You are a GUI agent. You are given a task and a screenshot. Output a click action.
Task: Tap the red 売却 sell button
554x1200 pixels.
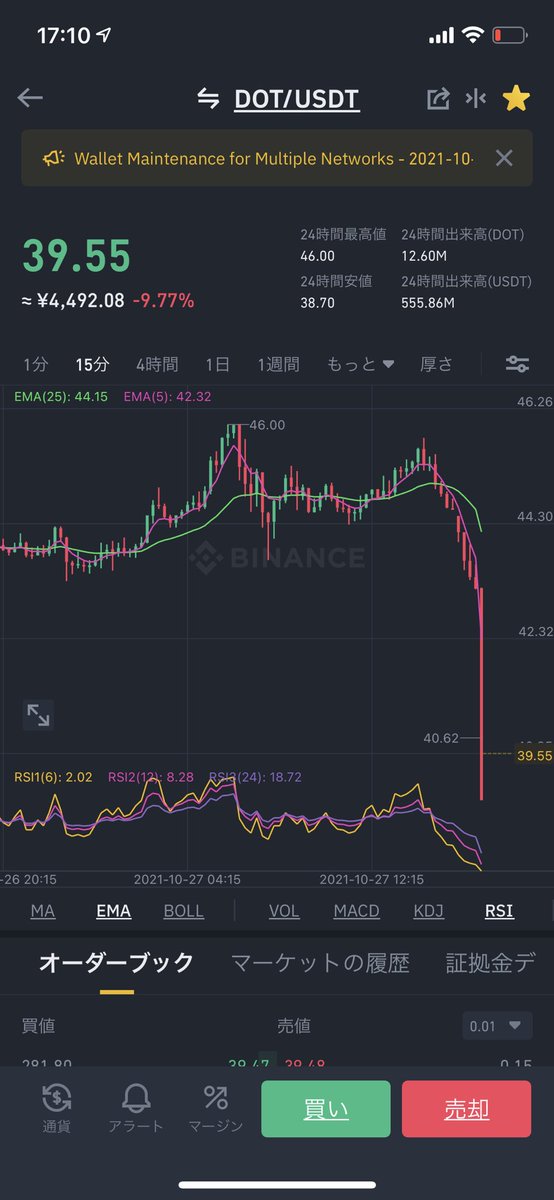point(466,1109)
